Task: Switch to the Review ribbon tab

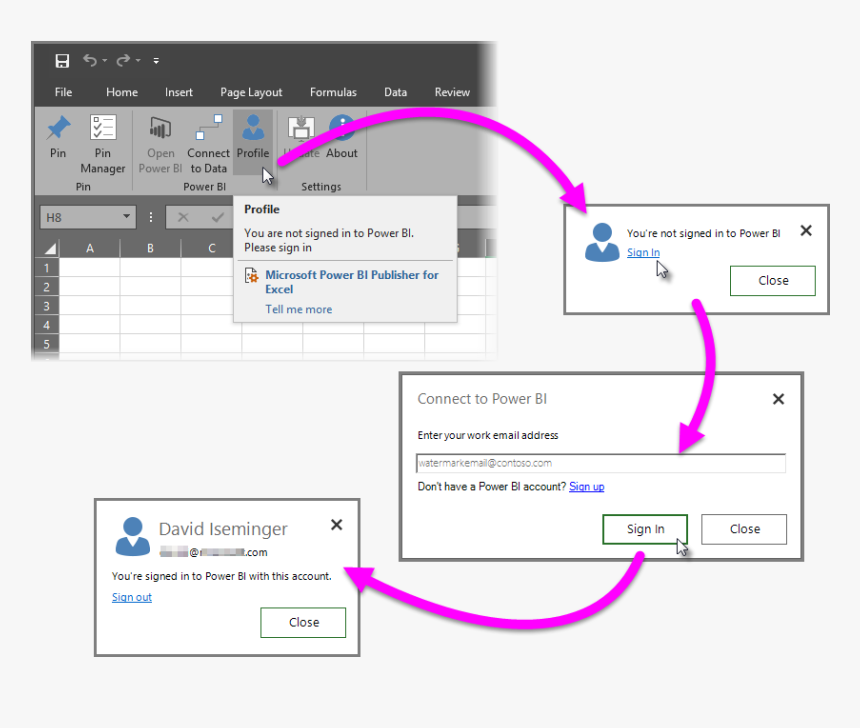Action: point(452,92)
